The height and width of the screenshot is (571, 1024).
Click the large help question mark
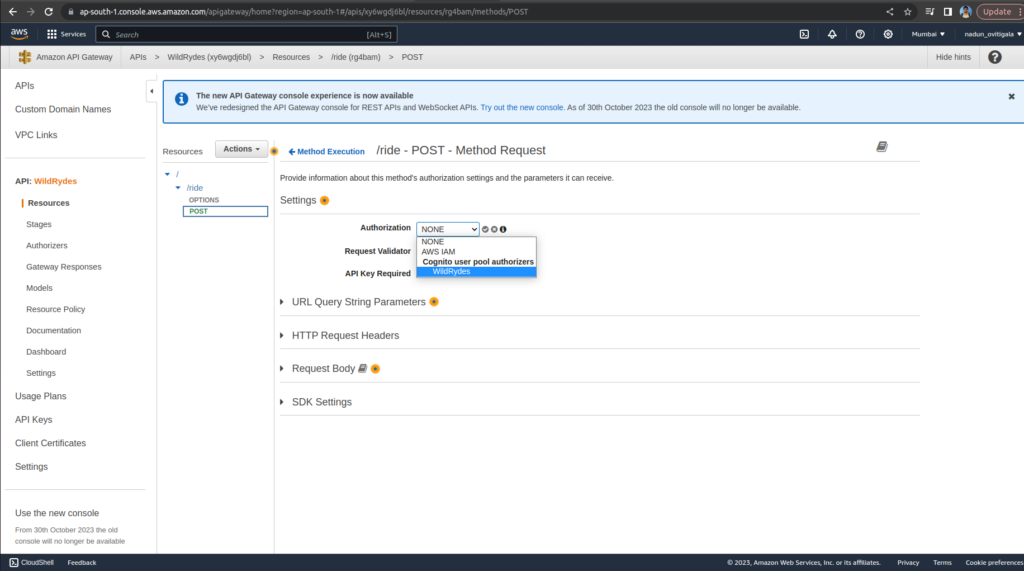coord(995,57)
